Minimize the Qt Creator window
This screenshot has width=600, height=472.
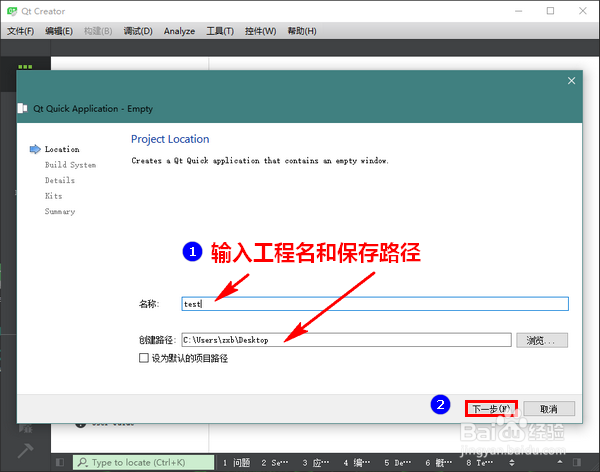click(x=518, y=11)
